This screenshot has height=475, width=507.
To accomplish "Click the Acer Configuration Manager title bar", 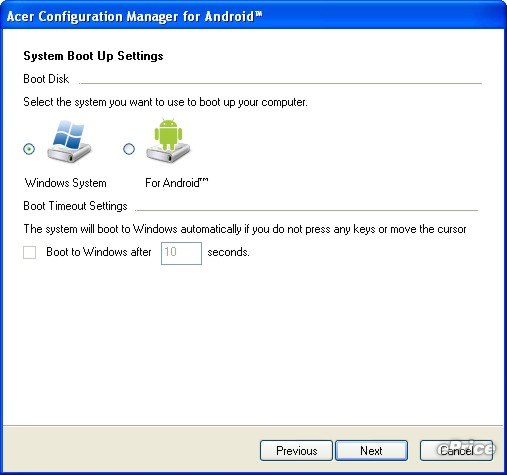I will (253, 16).
